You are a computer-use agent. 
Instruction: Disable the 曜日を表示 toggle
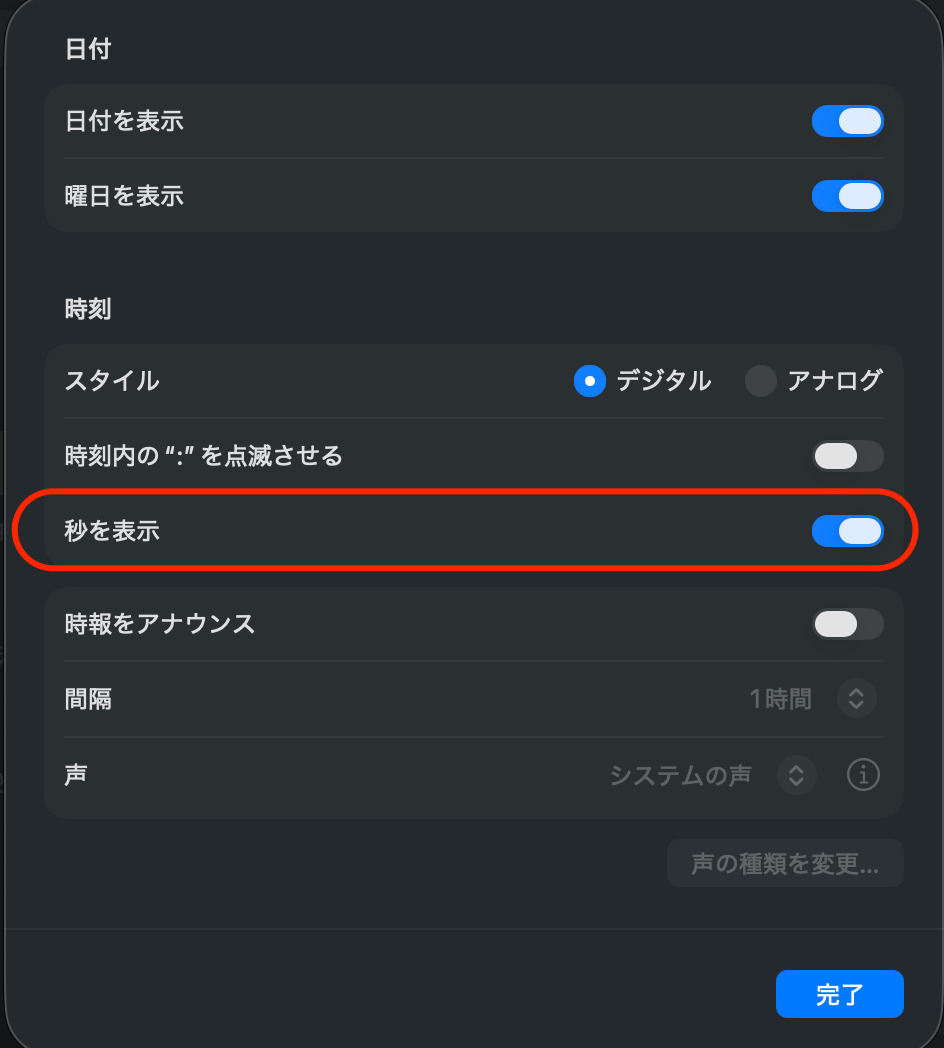click(847, 196)
